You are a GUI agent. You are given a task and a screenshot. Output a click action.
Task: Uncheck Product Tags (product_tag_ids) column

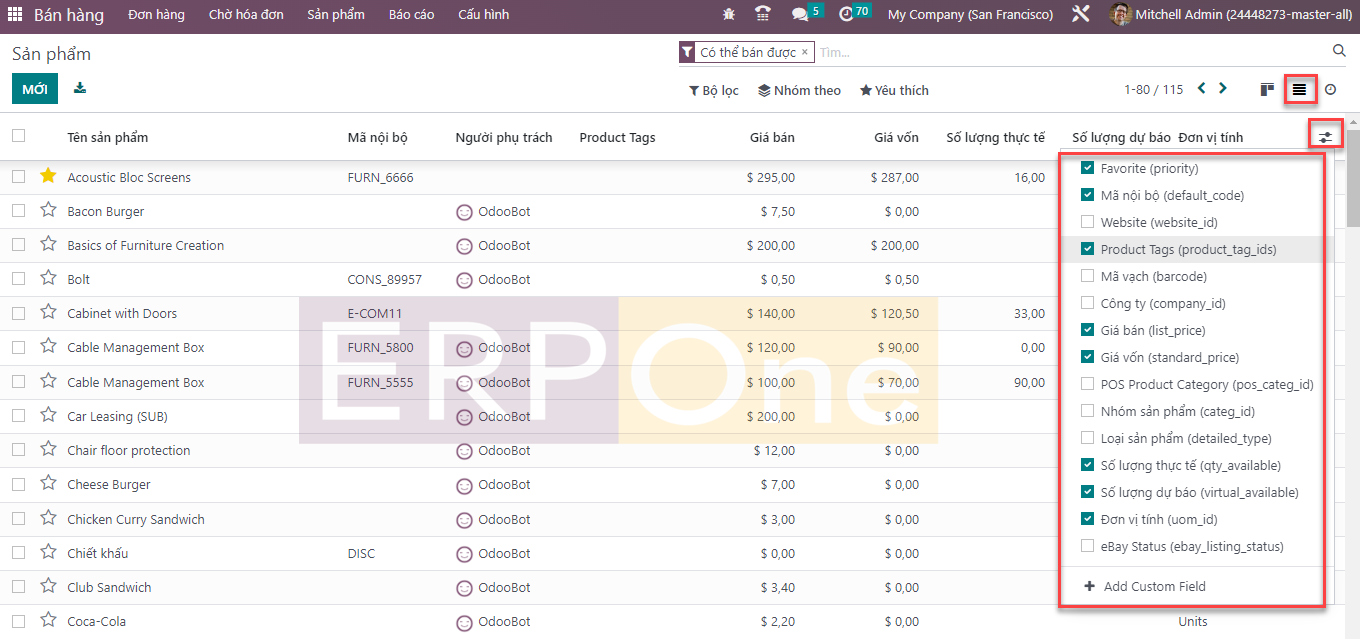pyautogui.click(x=1088, y=249)
